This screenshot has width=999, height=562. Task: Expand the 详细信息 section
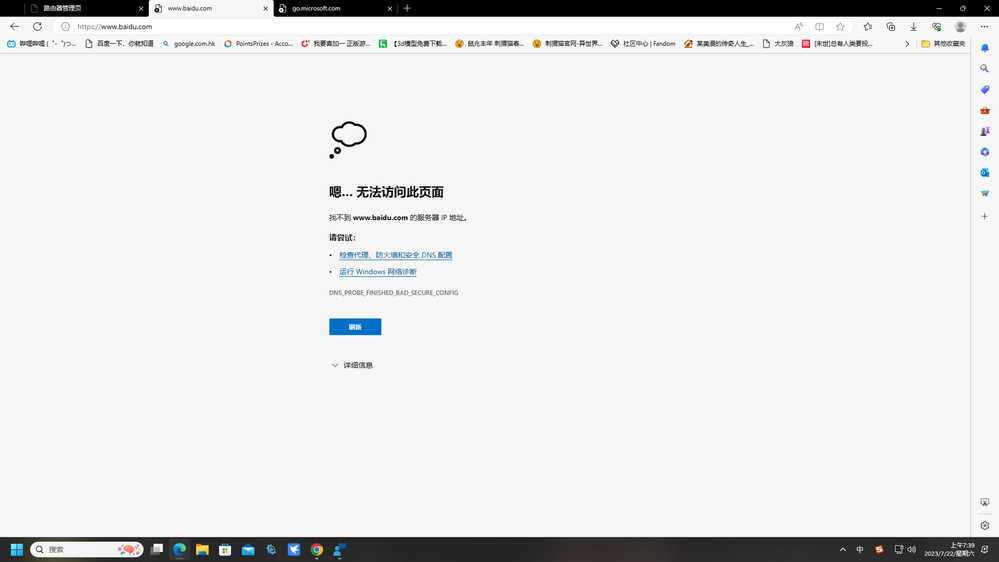(x=352, y=365)
